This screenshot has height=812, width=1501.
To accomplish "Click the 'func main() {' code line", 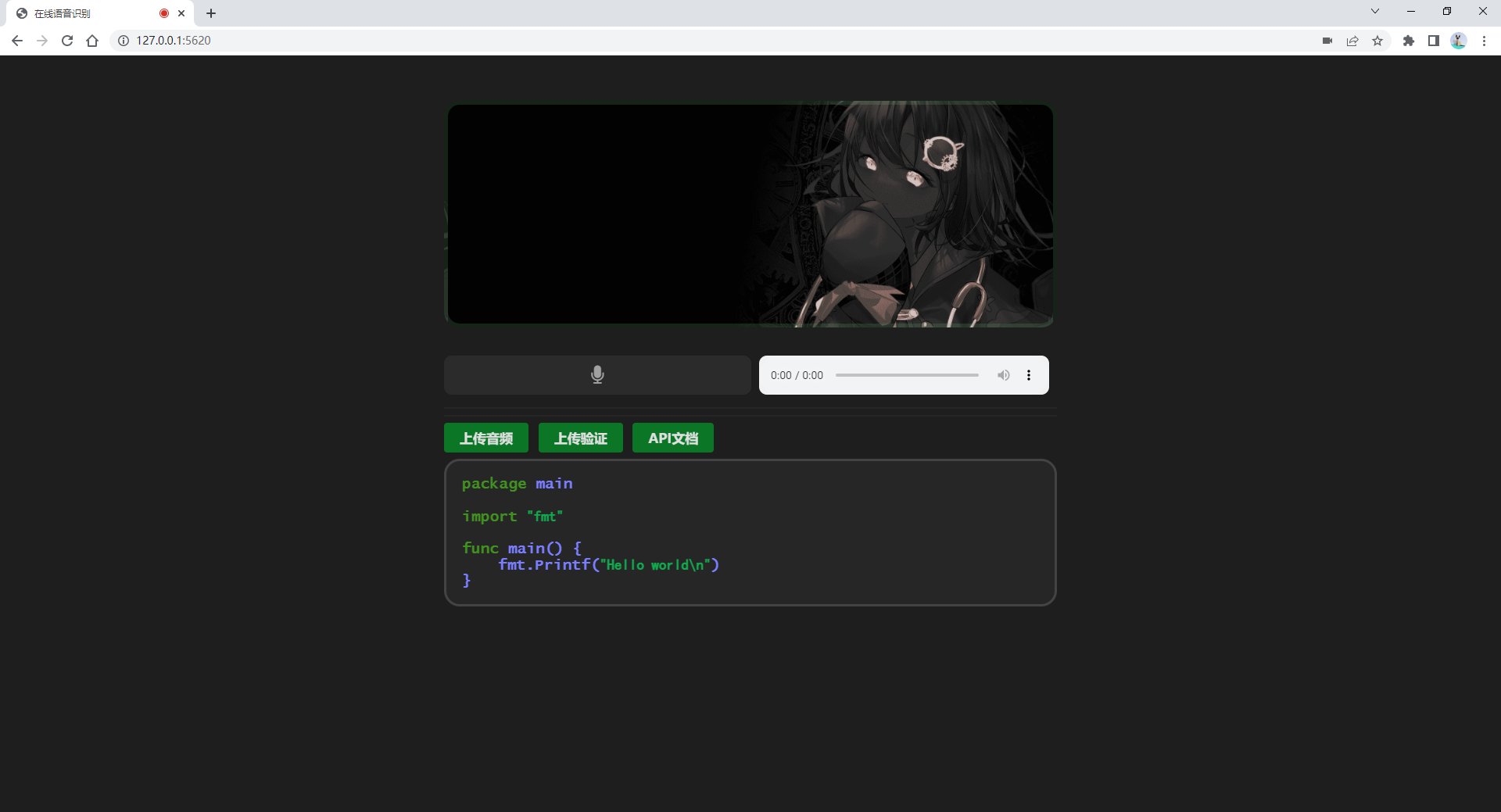I will pyautogui.click(x=521, y=548).
